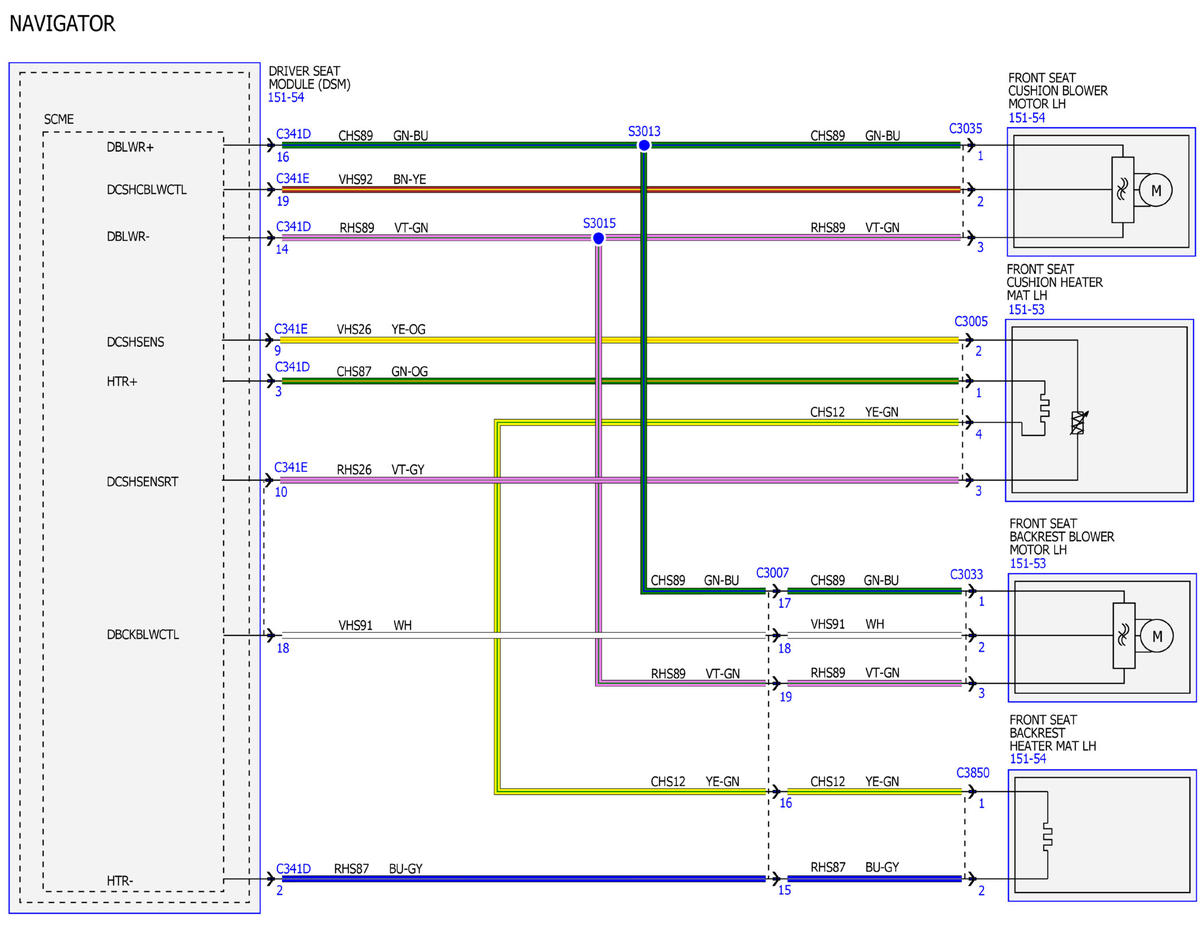Select the cushion blower motor controller box symbol
The image size is (1200, 927).
tap(1122, 190)
